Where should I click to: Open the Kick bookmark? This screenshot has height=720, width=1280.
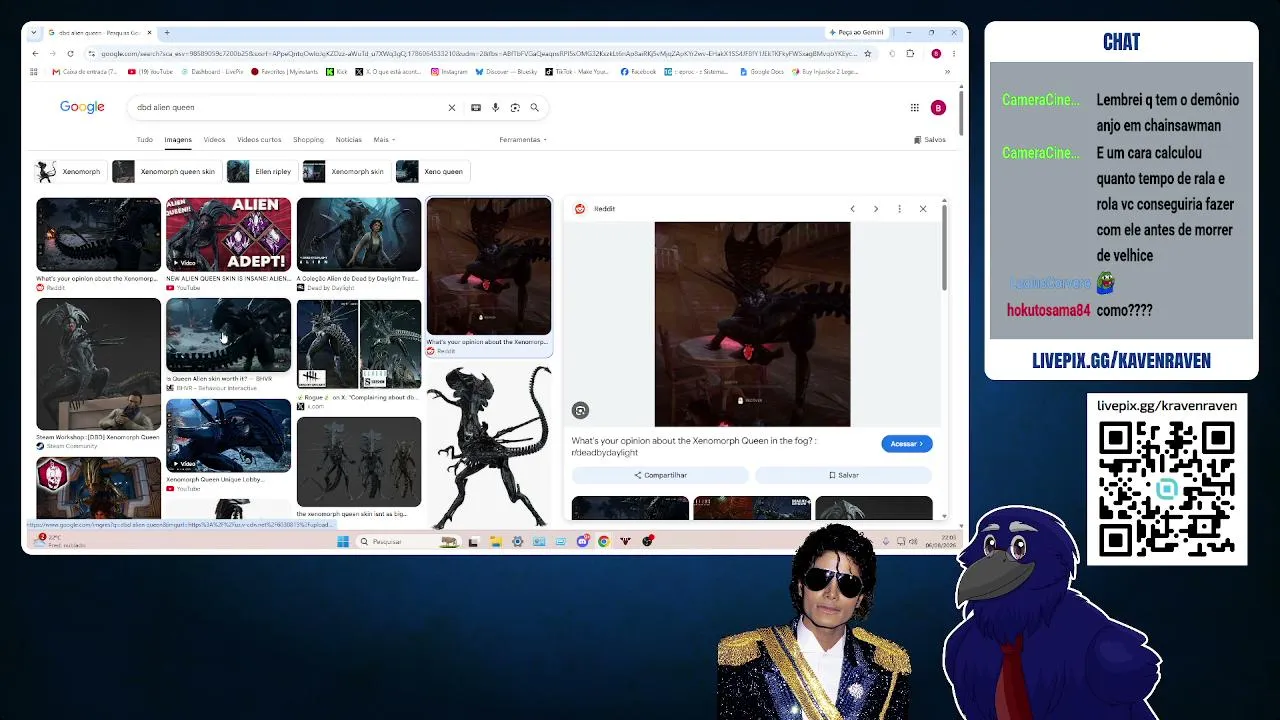click(336, 72)
